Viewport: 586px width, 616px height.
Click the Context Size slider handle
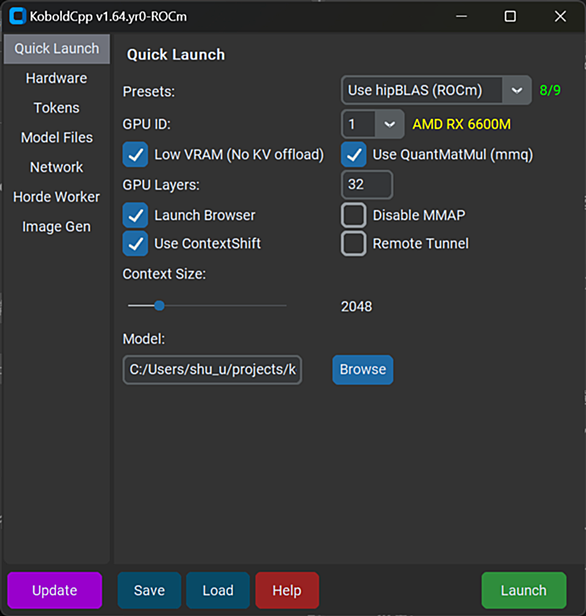click(159, 306)
